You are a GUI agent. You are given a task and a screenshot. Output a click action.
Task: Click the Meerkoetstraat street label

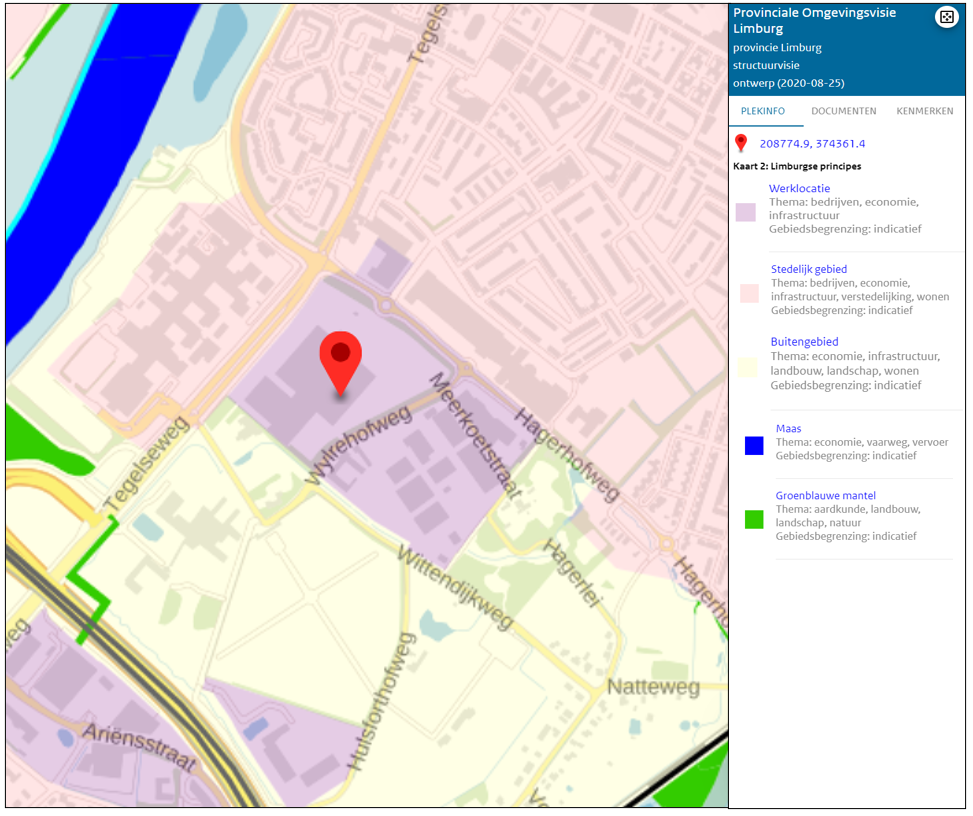(475, 435)
